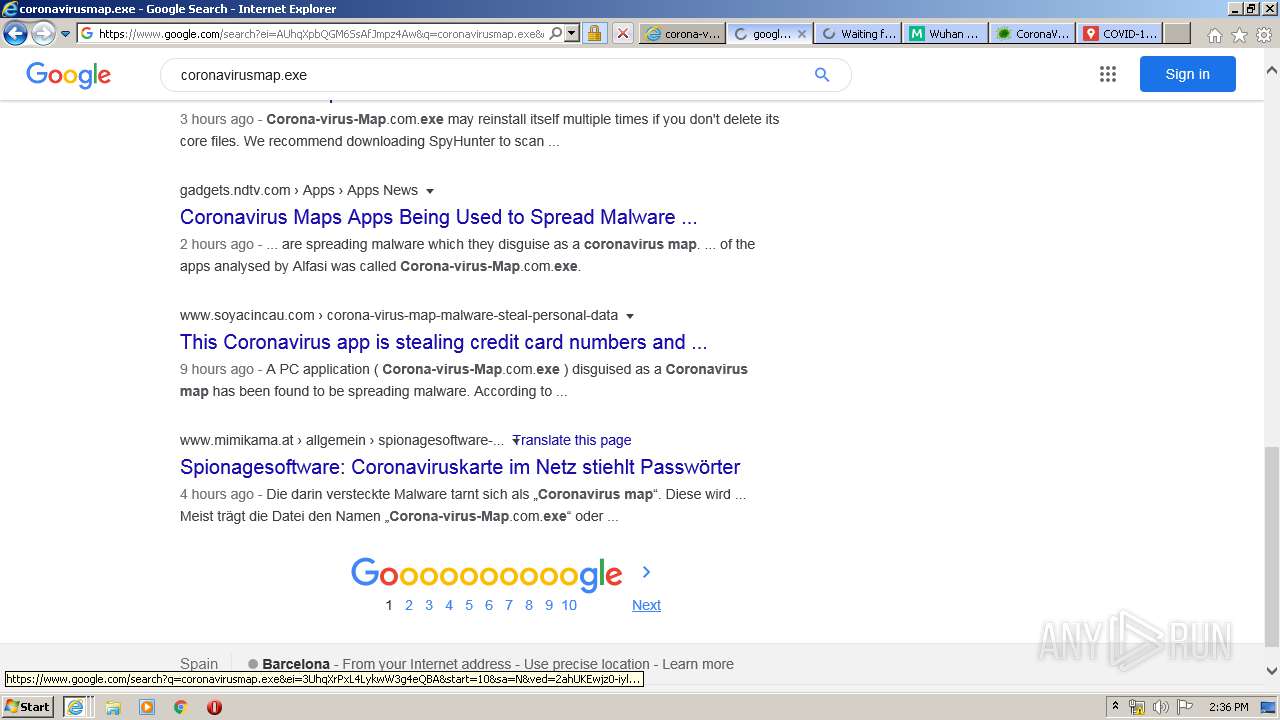This screenshot has width=1280, height=720.
Task: Open the recent pages dropdown arrow
Action: (x=65, y=34)
